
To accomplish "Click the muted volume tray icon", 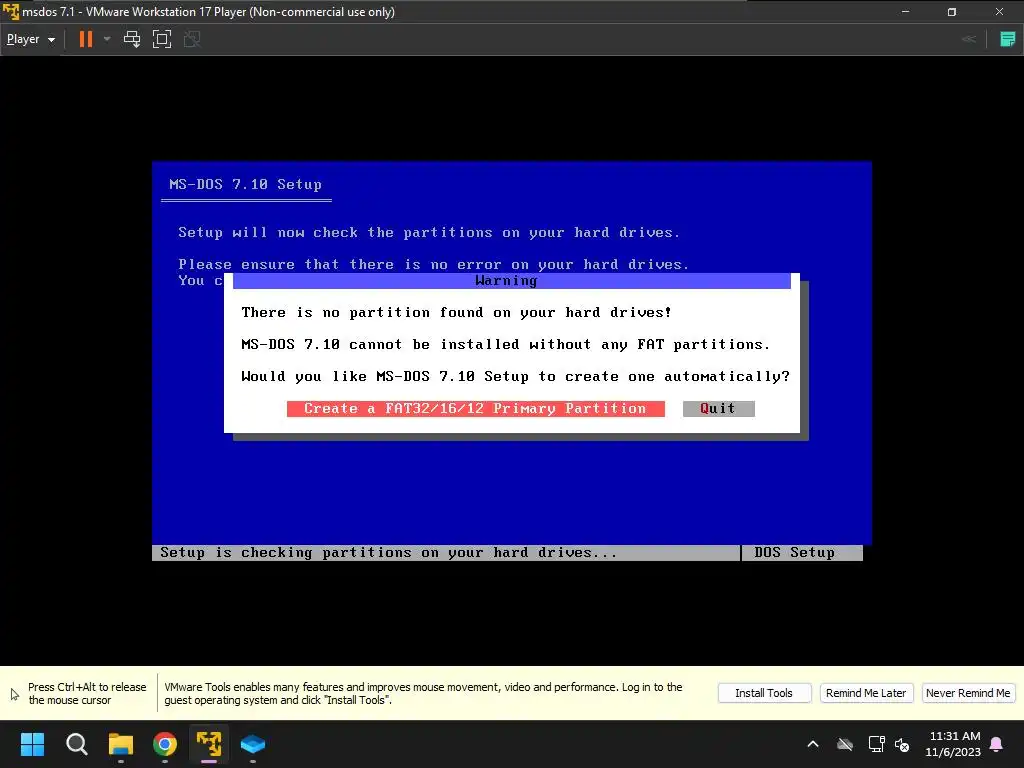I will pos(903,744).
